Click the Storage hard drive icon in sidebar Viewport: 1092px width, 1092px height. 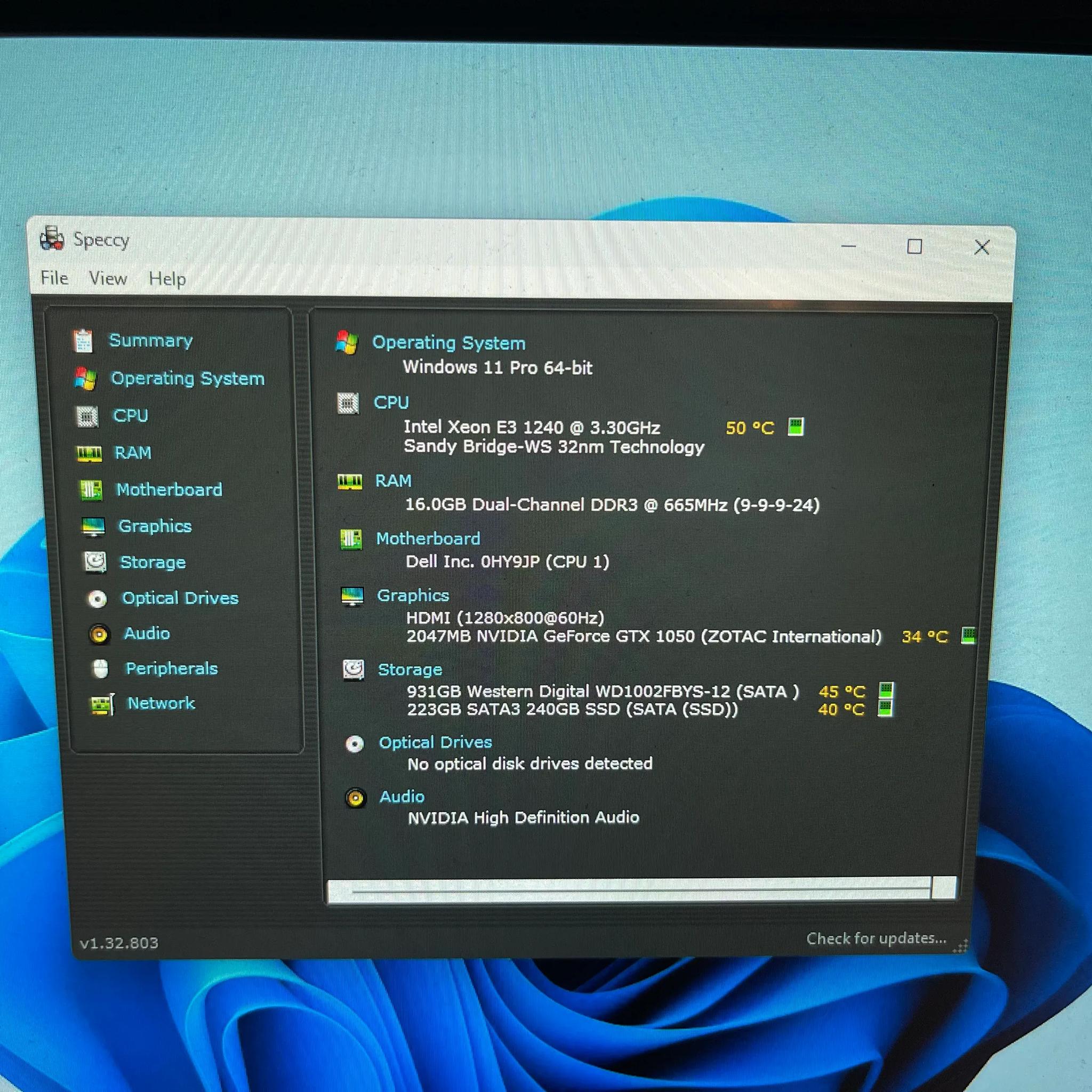click(x=95, y=563)
